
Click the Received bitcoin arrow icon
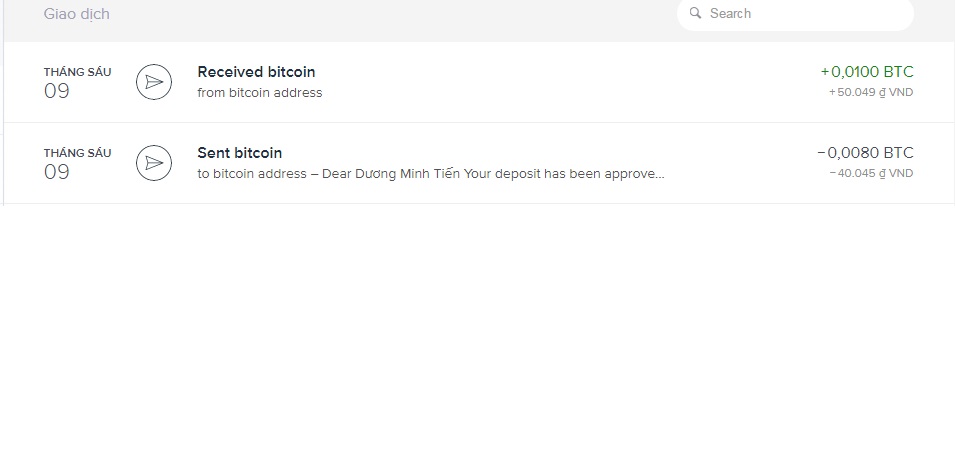[153, 82]
